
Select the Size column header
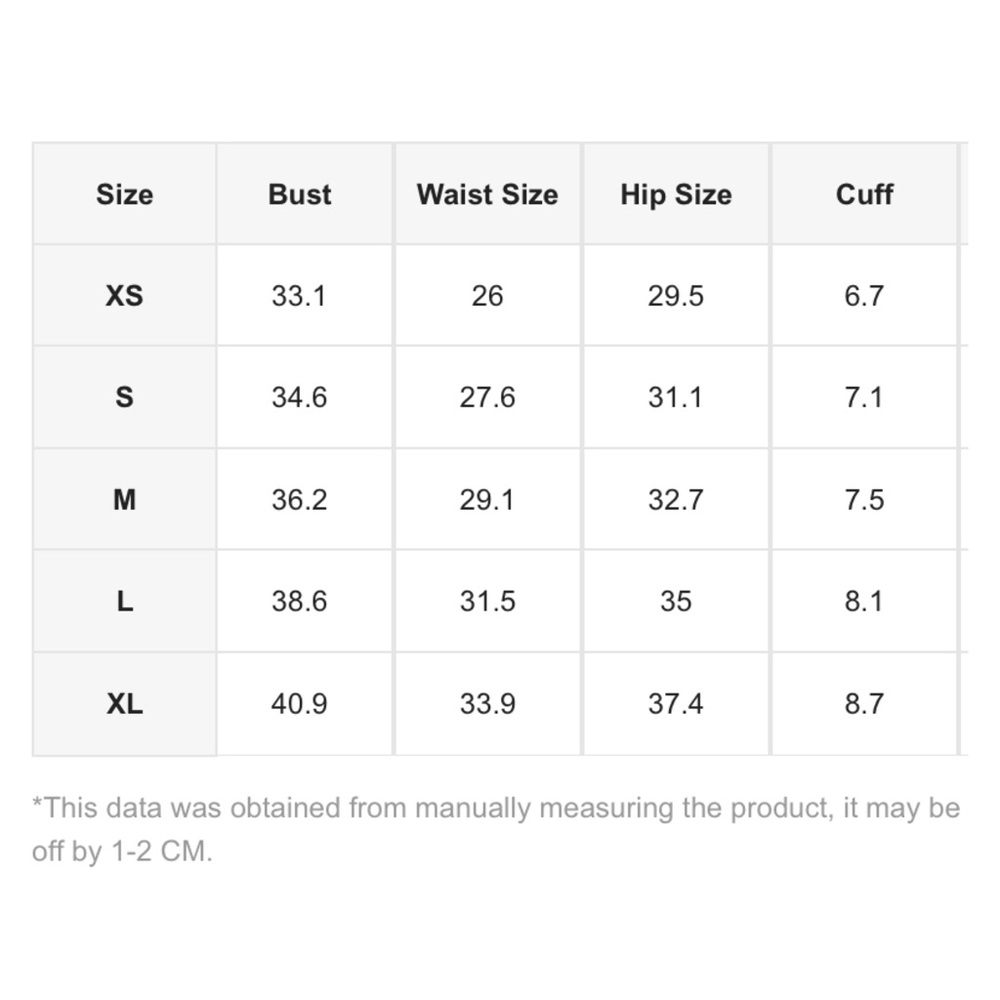coord(124,194)
